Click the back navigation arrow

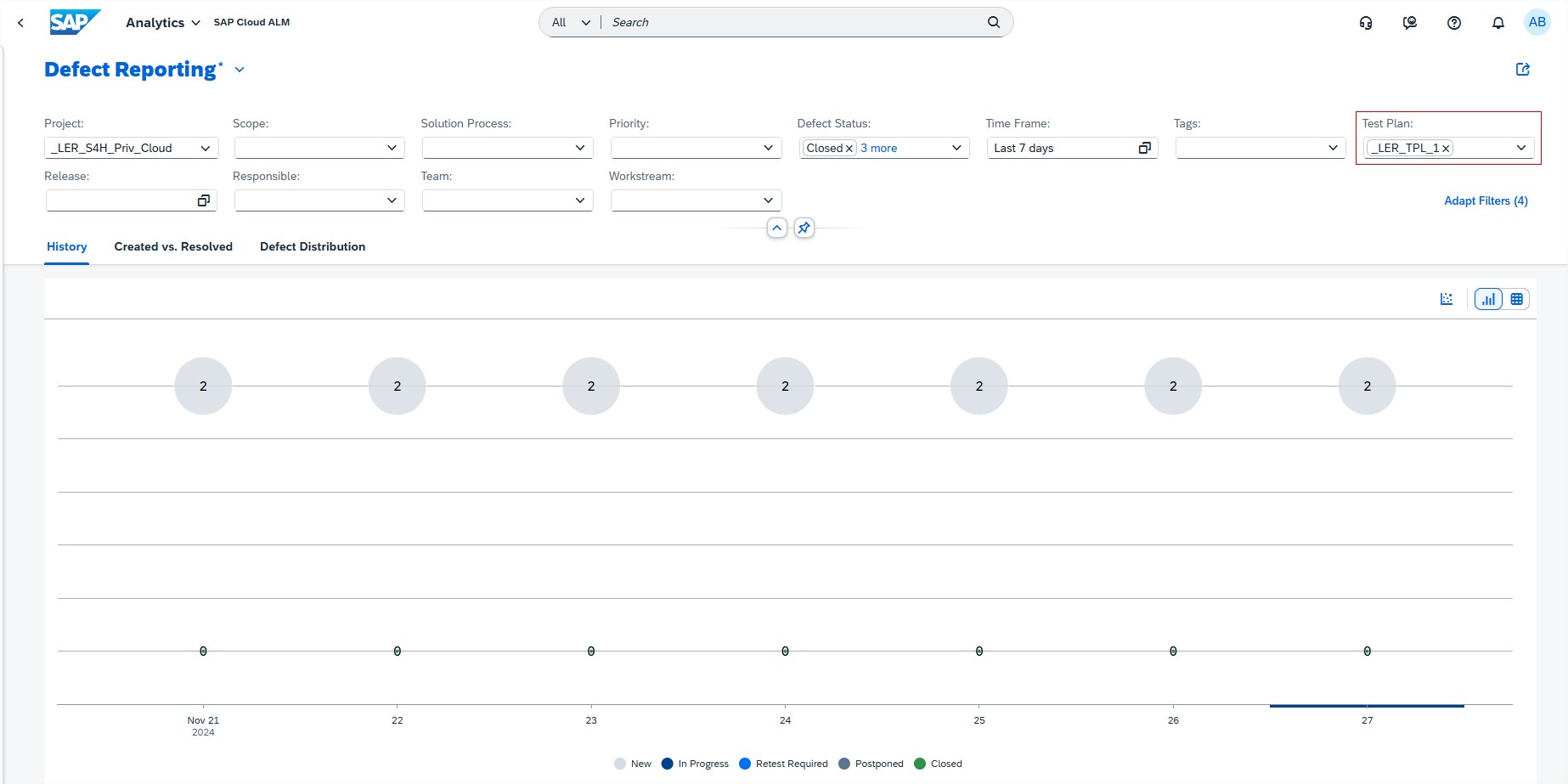(20, 23)
